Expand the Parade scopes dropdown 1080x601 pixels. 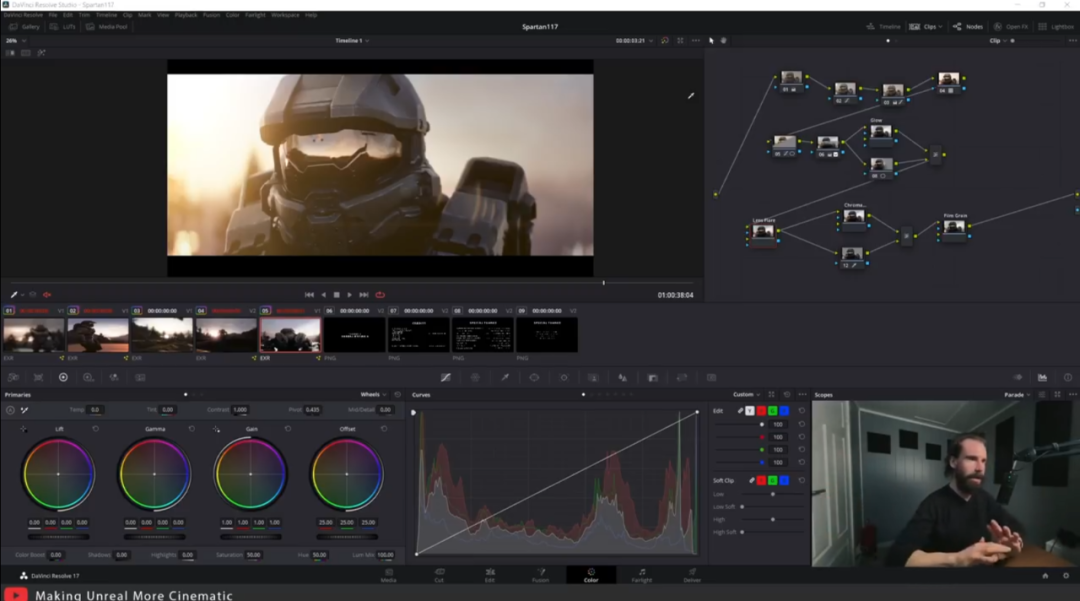pyautogui.click(x=1019, y=395)
